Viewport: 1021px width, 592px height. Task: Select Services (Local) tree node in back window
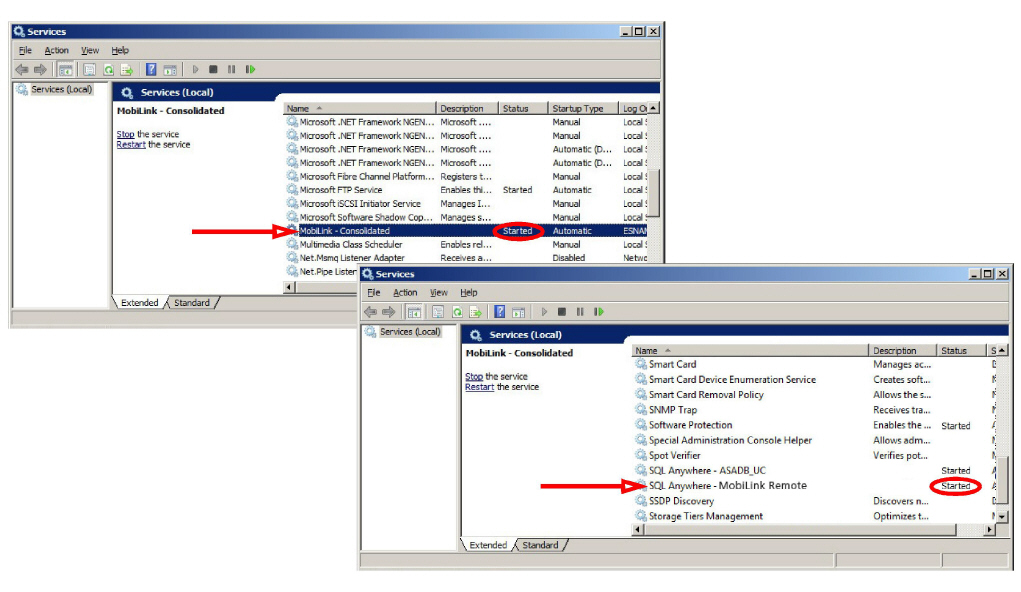pyautogui.click(x=61, y=89)
